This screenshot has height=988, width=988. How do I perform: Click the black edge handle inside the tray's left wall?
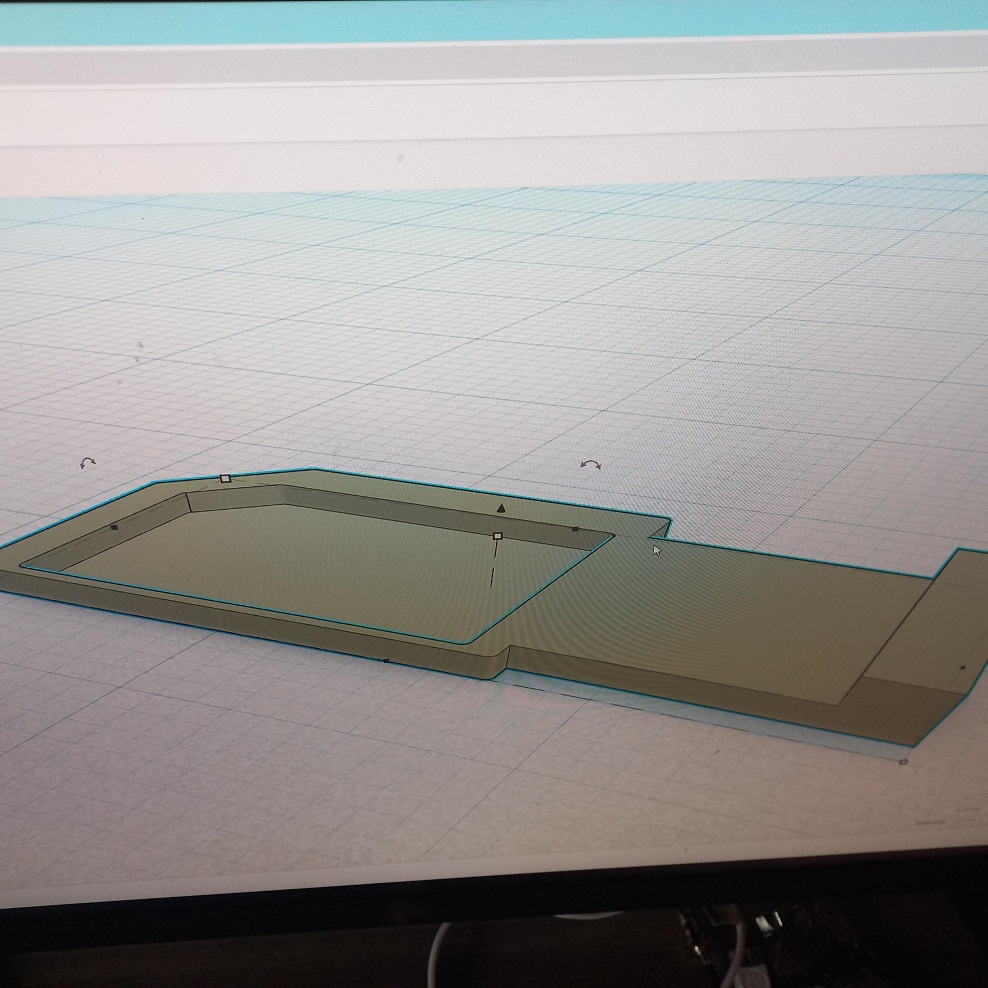[x=114, y=527]
